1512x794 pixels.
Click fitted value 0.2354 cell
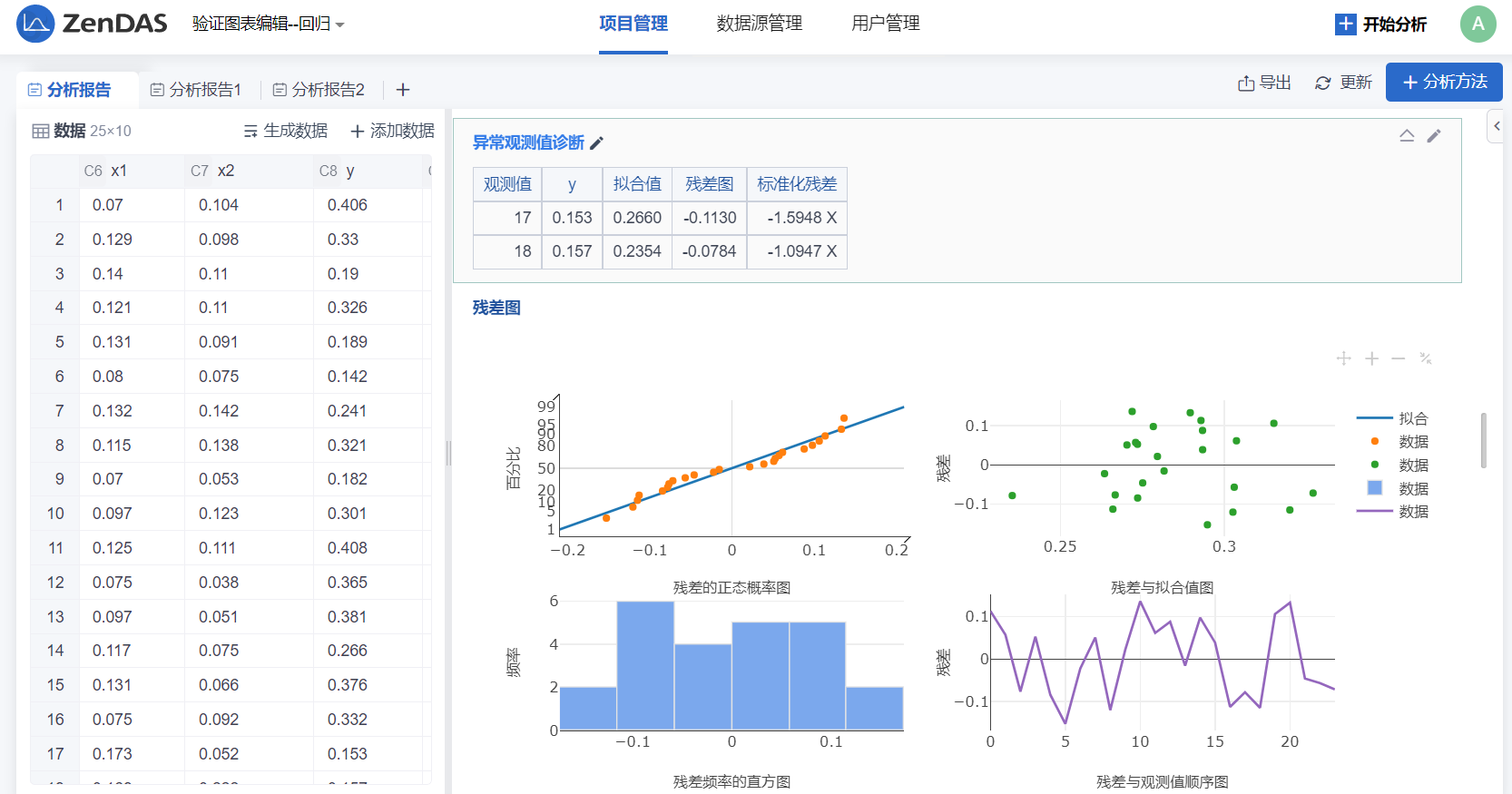point(637,251)
